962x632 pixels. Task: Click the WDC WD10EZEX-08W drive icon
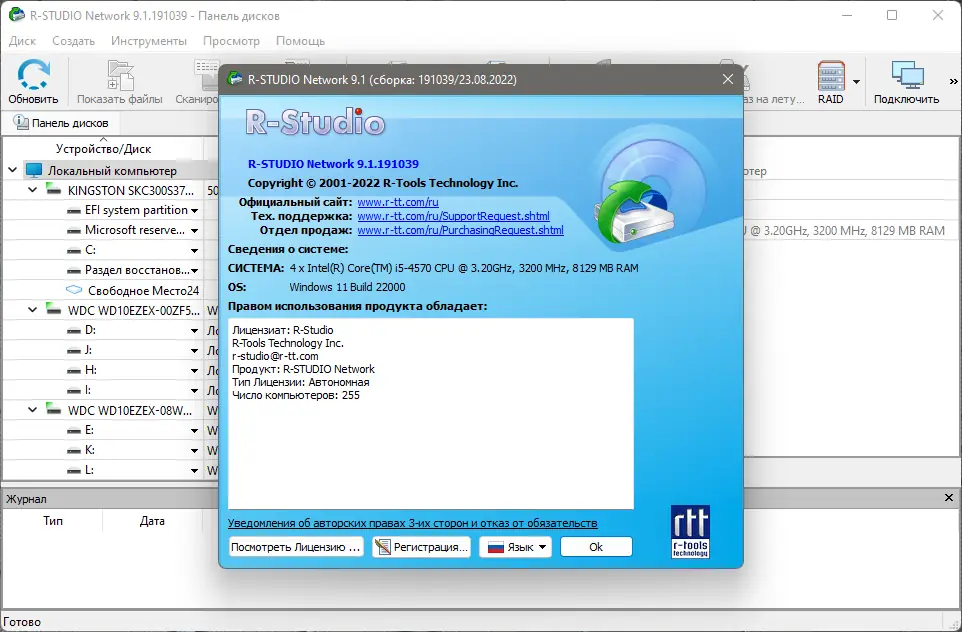(x=54, y=409)
